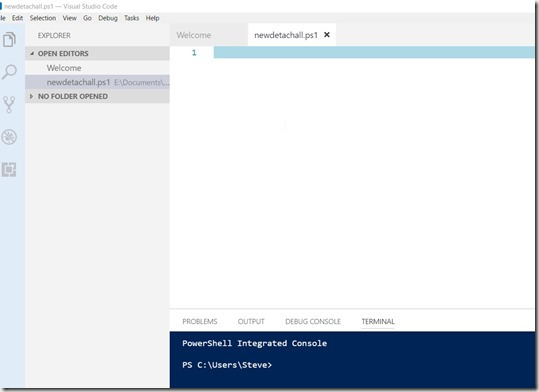Close the newdetachall.ps1 editor tab
This screenshot has width=539, height=392.
327,35
